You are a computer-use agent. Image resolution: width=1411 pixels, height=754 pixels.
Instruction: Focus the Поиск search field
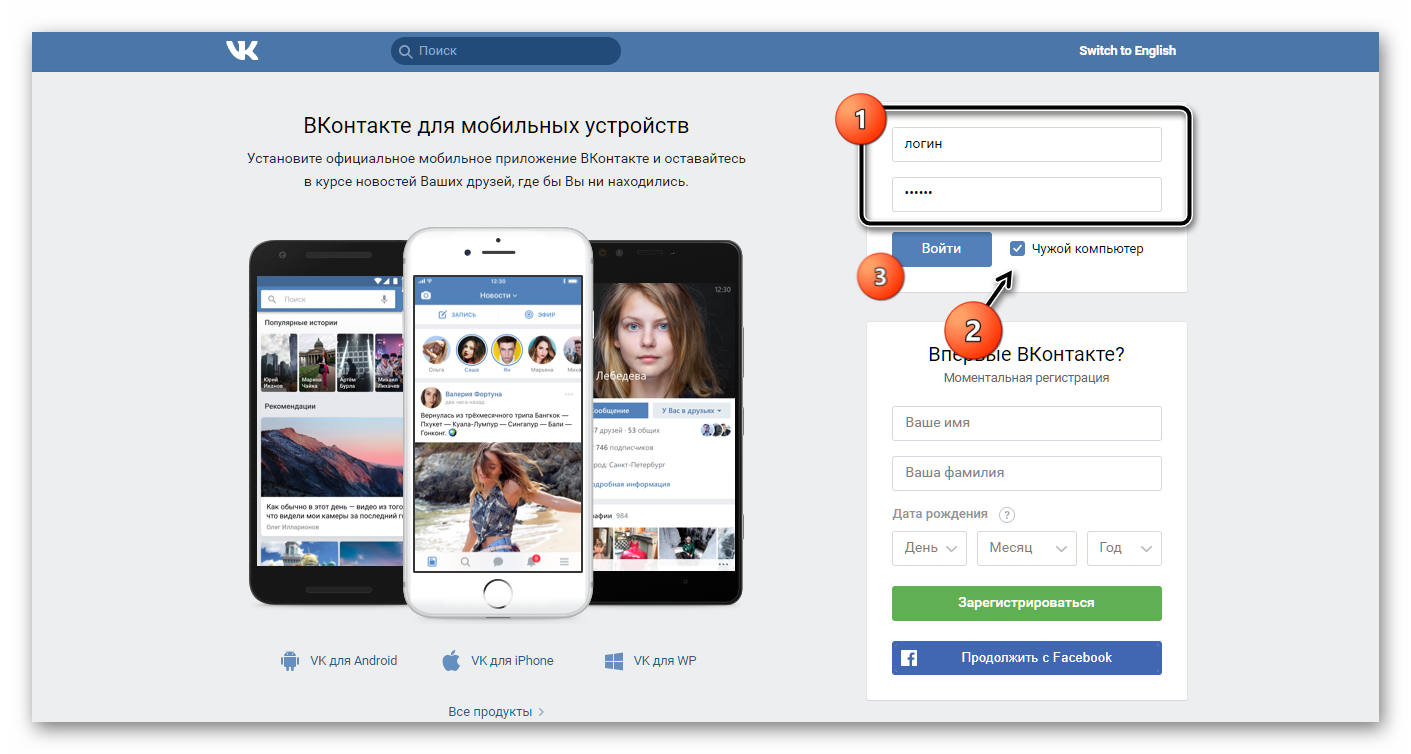point(506,51)
